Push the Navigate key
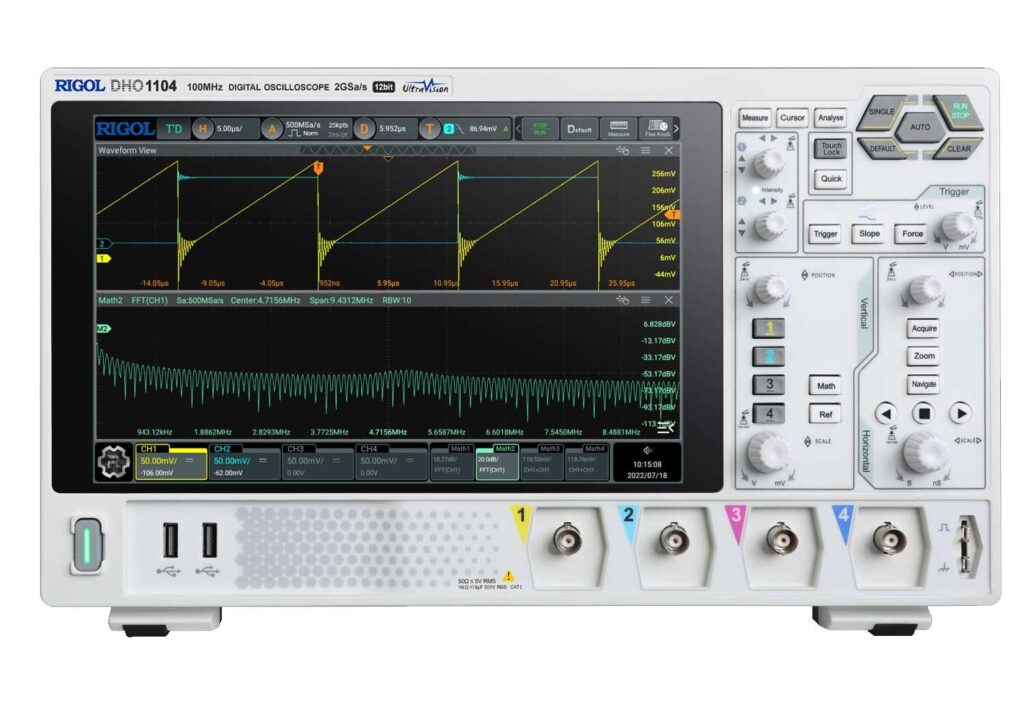Screen dimensions: 1024x724 pos(923,385)
